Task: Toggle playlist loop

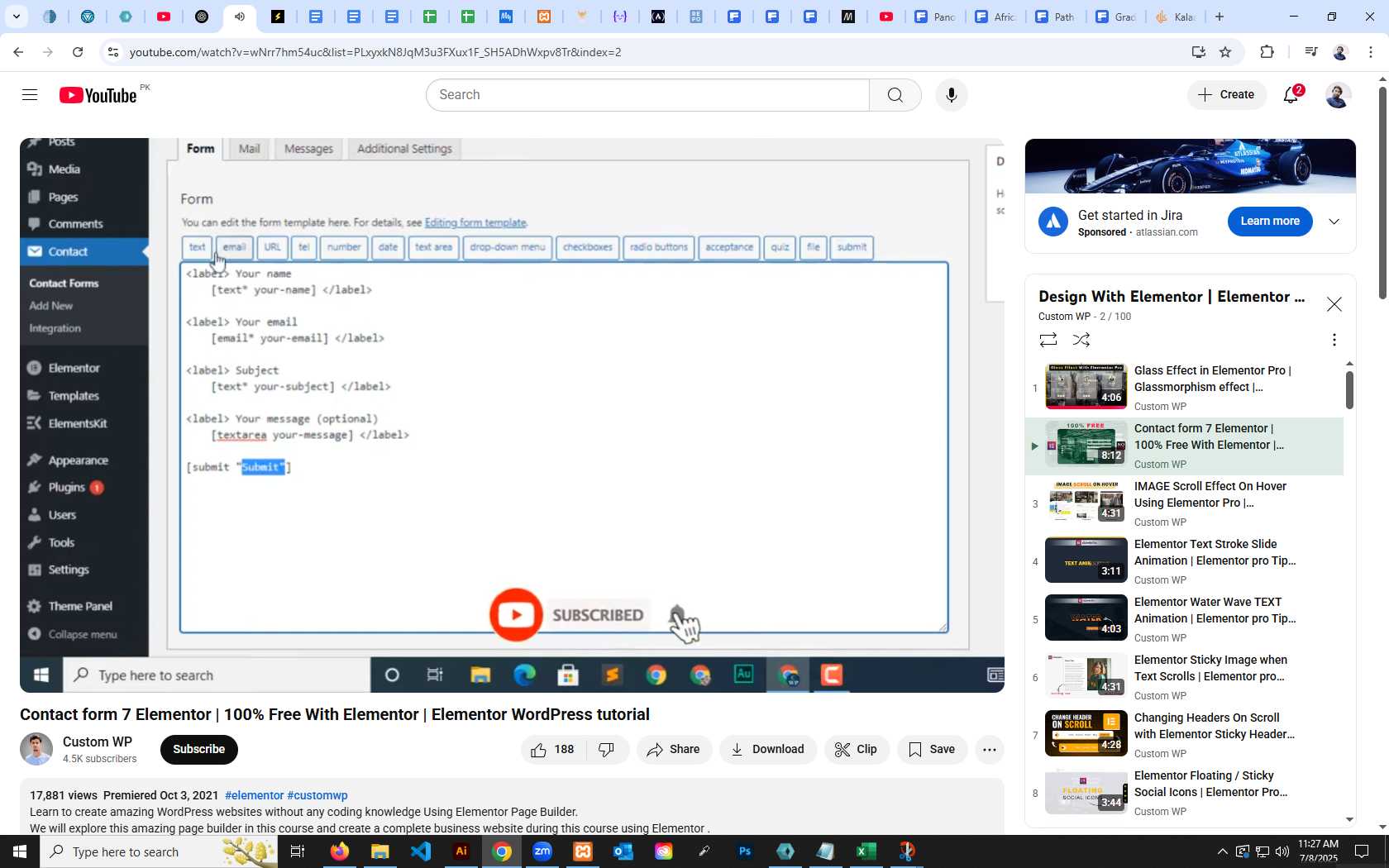Action: pos(1048,340)
